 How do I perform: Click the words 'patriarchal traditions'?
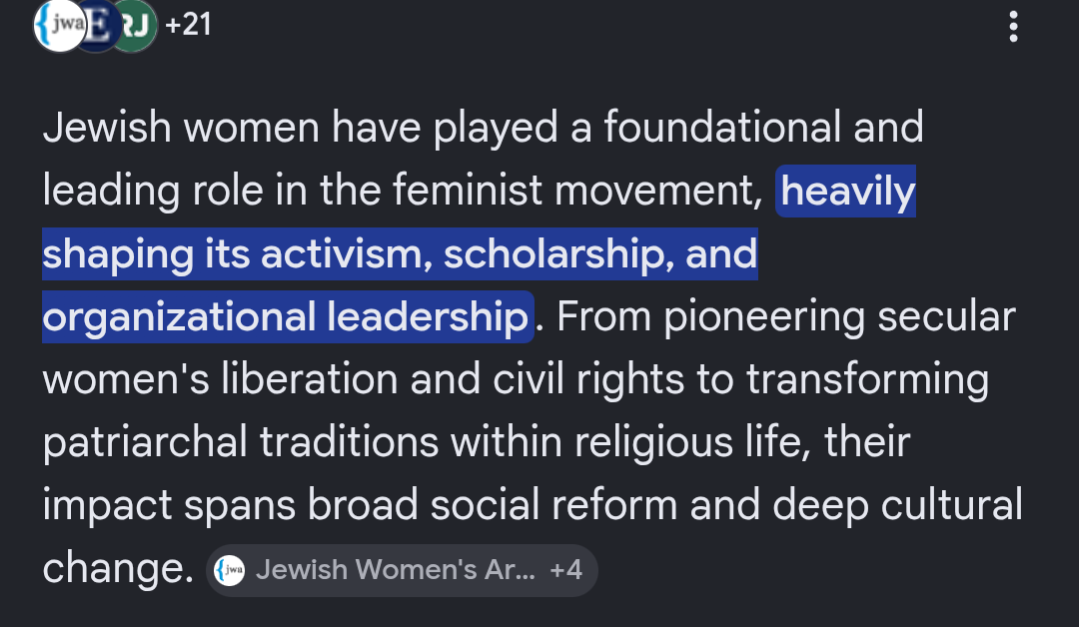click(241, 442)
